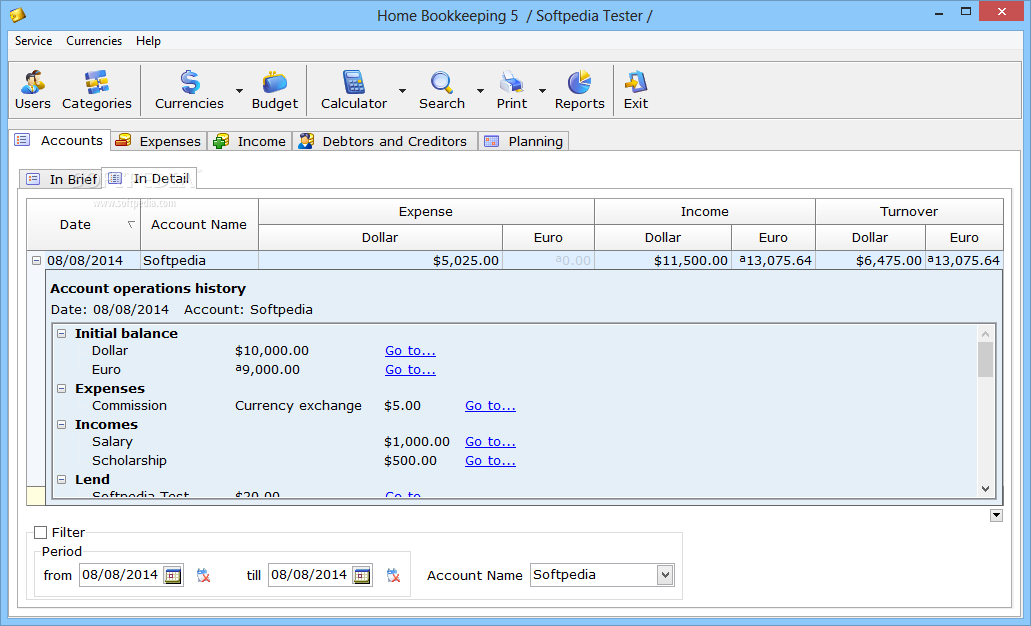The width and height of the screenshot is (1031, 626).
Task: Open the Search toolbar dropdown arrow
Action: [x=480, y=91]
